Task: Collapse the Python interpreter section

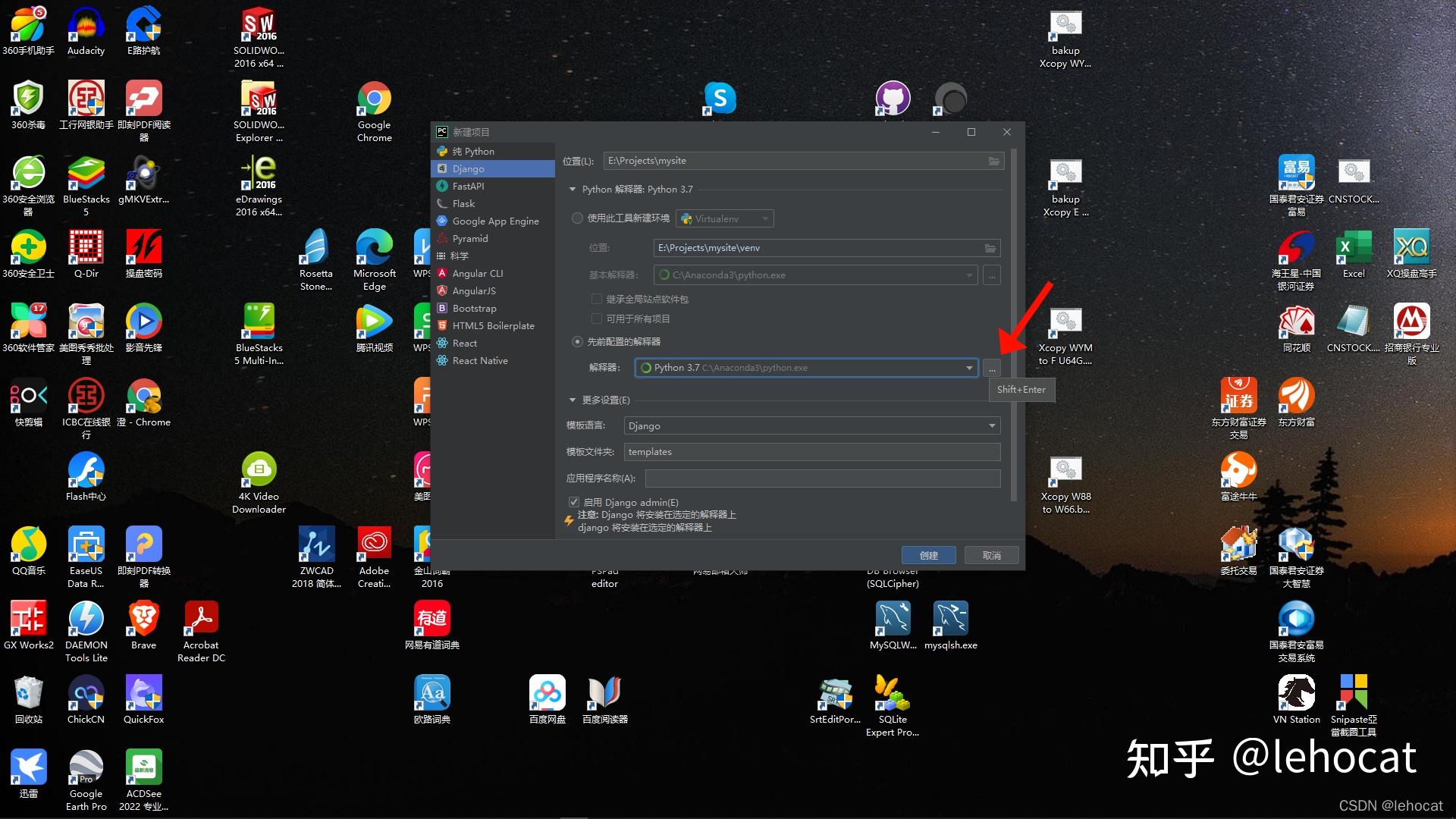Action: (x=573, y=190)
